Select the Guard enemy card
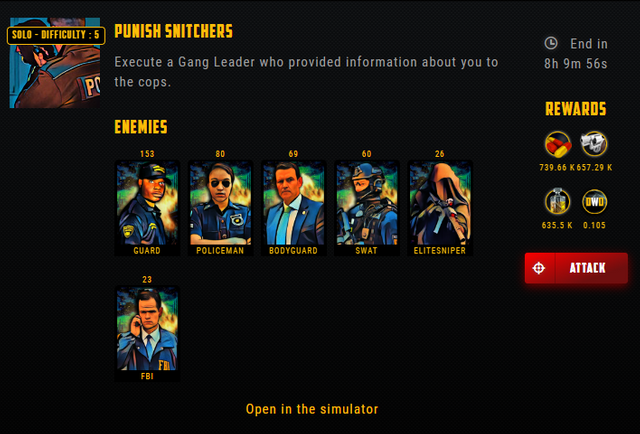 147,208
